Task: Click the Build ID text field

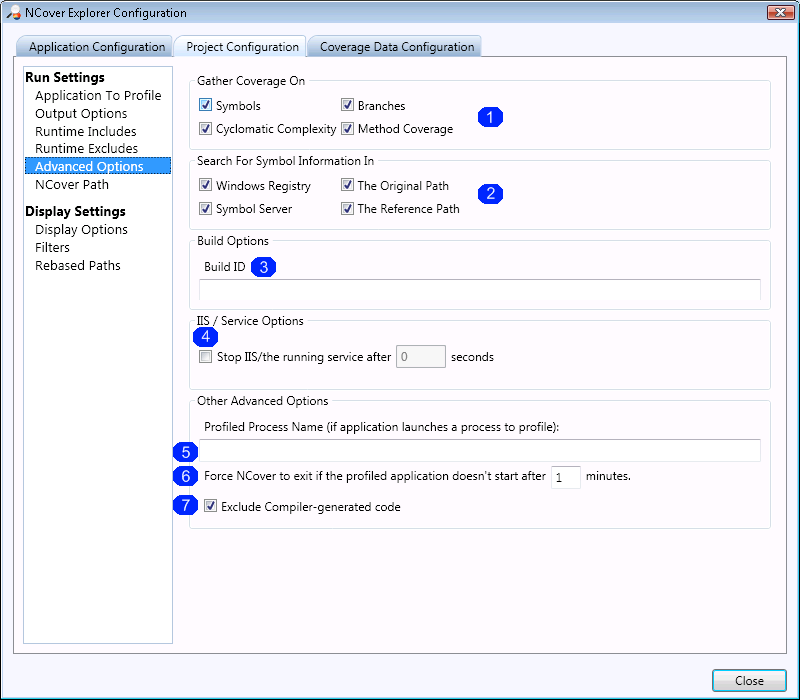Action: [480, 290]
